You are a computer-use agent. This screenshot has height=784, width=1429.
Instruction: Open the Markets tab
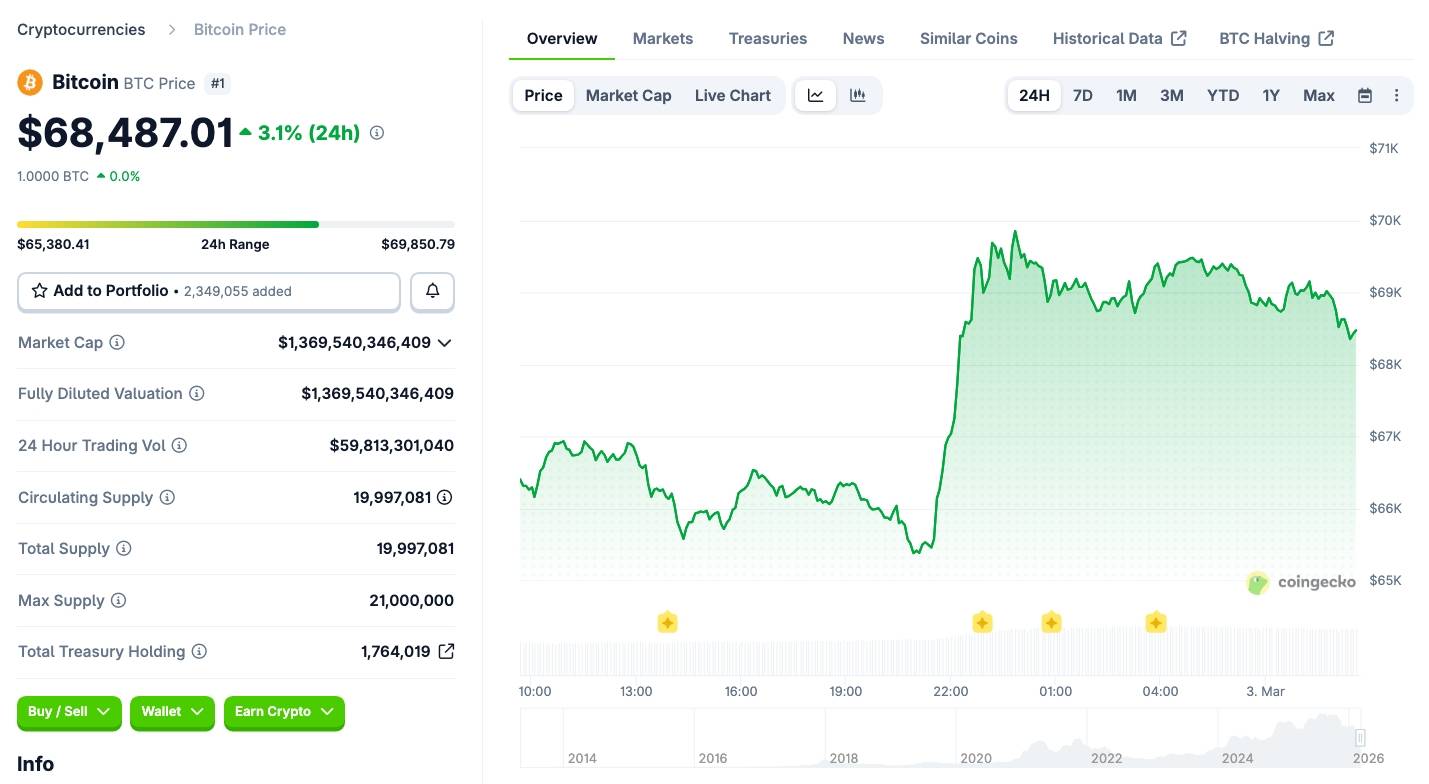click(x=662, y=38)
